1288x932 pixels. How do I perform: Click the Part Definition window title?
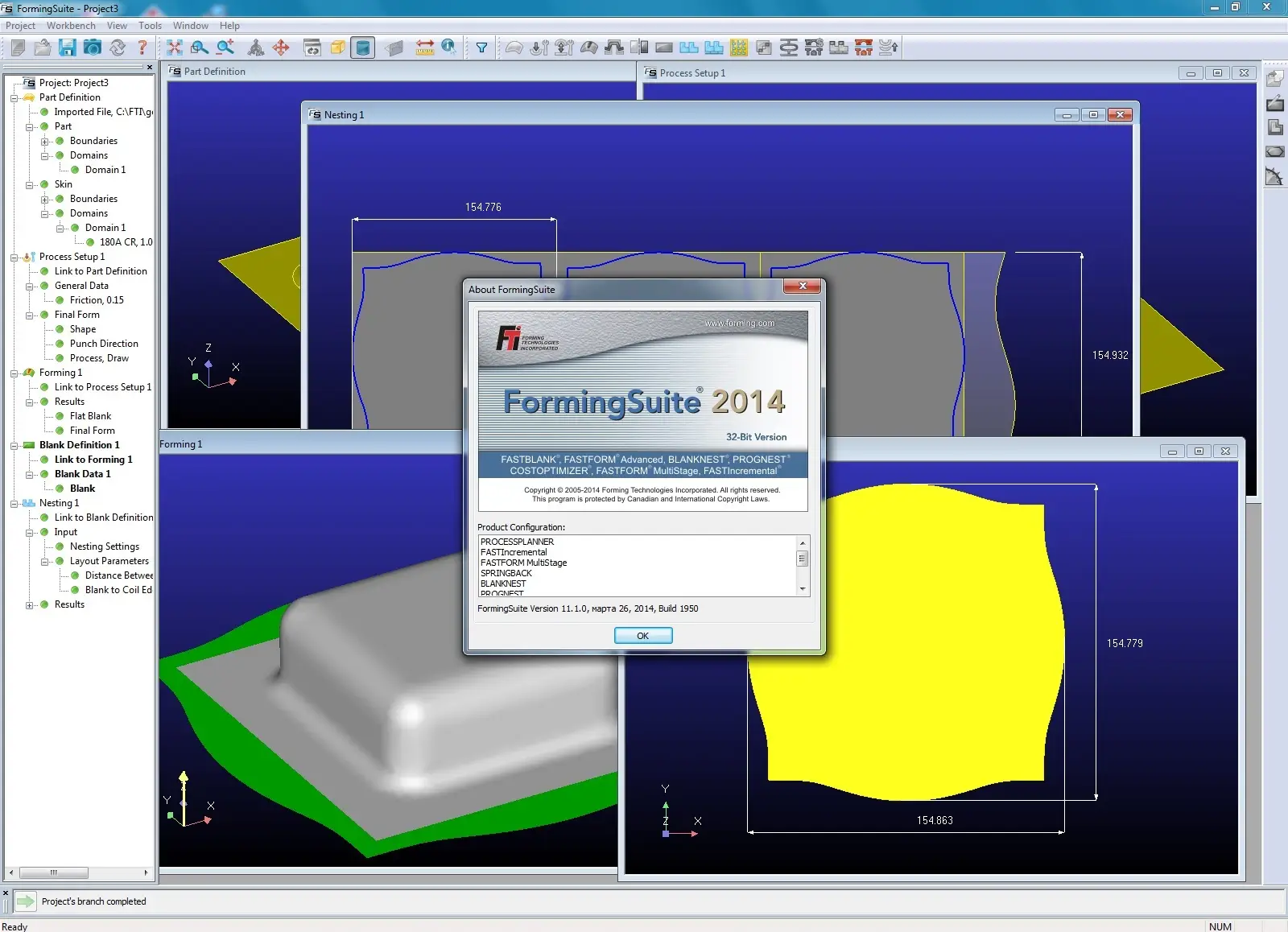214,72
